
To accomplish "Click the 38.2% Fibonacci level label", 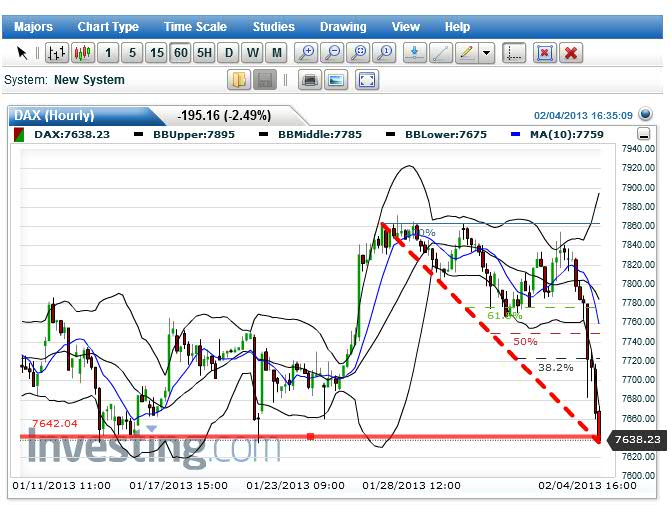I will [x=555, y=368].
